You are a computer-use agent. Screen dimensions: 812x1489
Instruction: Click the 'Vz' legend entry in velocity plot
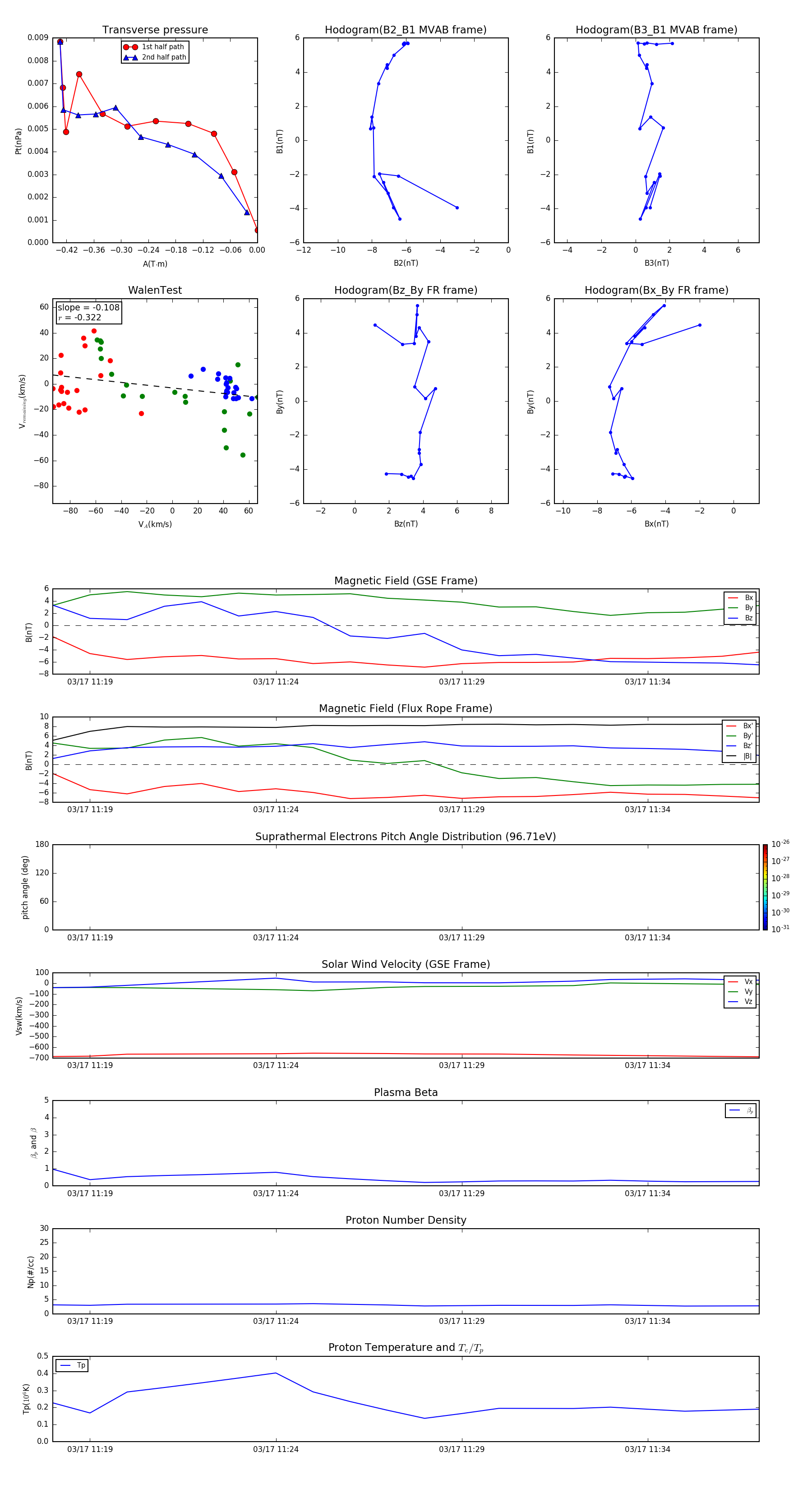click(x=740, y=1002)
